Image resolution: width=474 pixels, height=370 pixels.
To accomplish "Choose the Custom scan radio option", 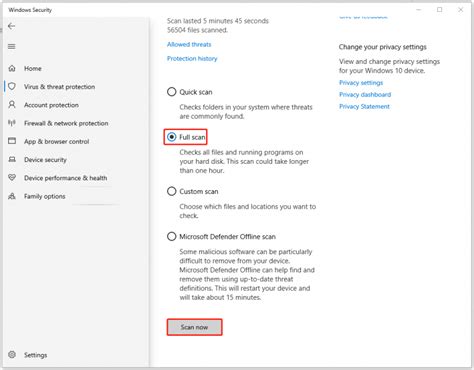I will (171, 191).
